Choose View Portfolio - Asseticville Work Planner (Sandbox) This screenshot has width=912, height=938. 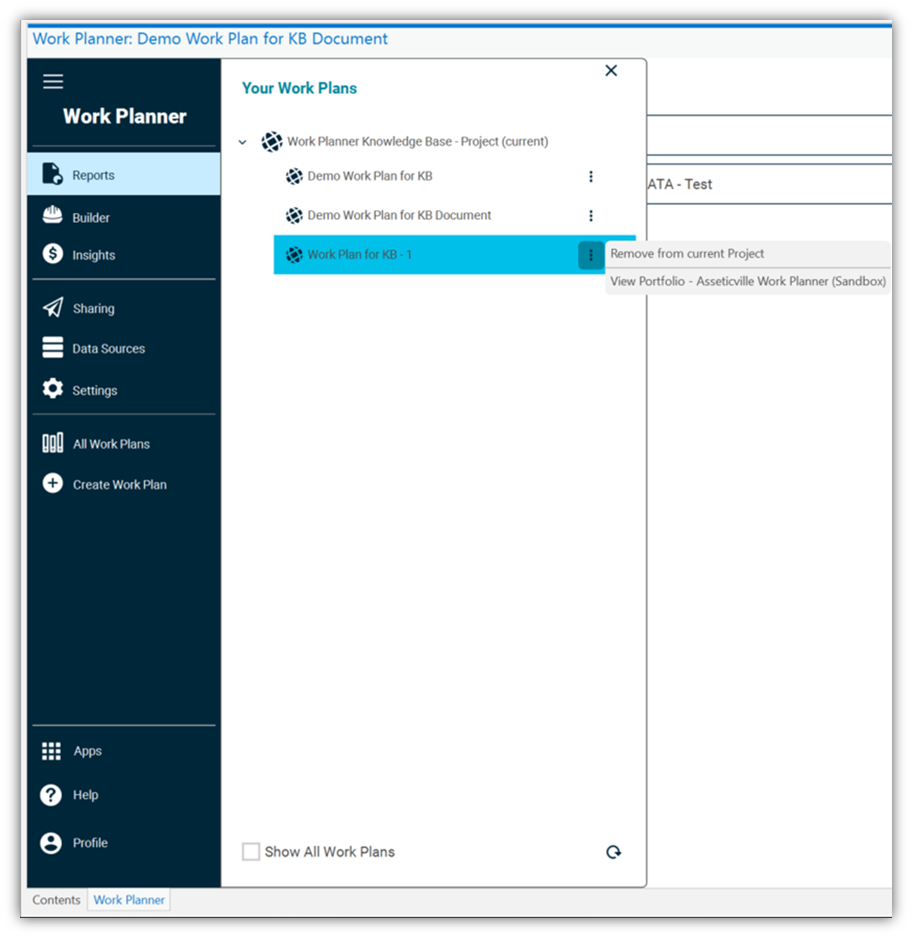pyautogui.click(x=747, y=281)
